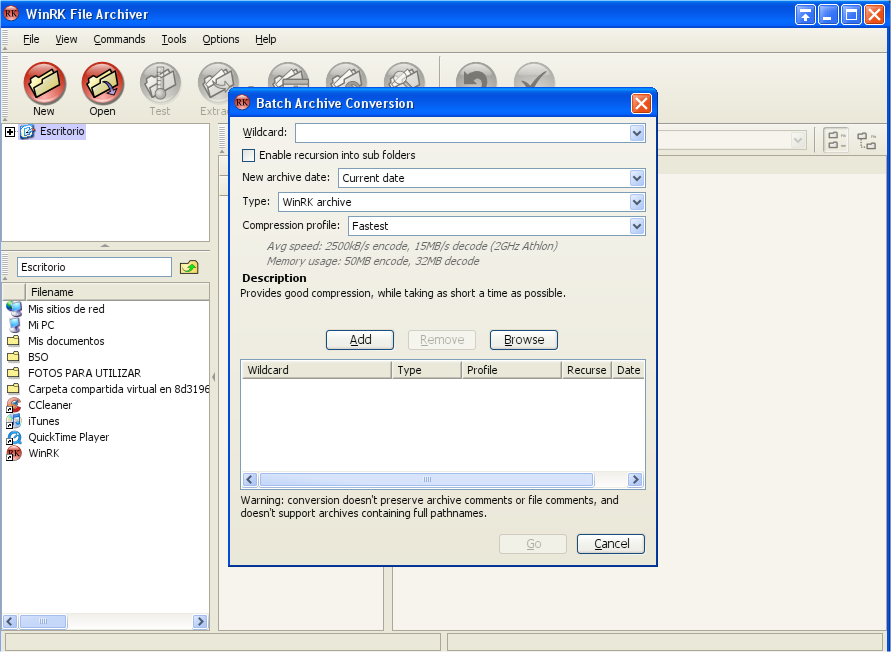Viewport: 891px width, 652px height.
Task: Click the always-on-top pin button in title bar
Action: click(x=805, y=15)
